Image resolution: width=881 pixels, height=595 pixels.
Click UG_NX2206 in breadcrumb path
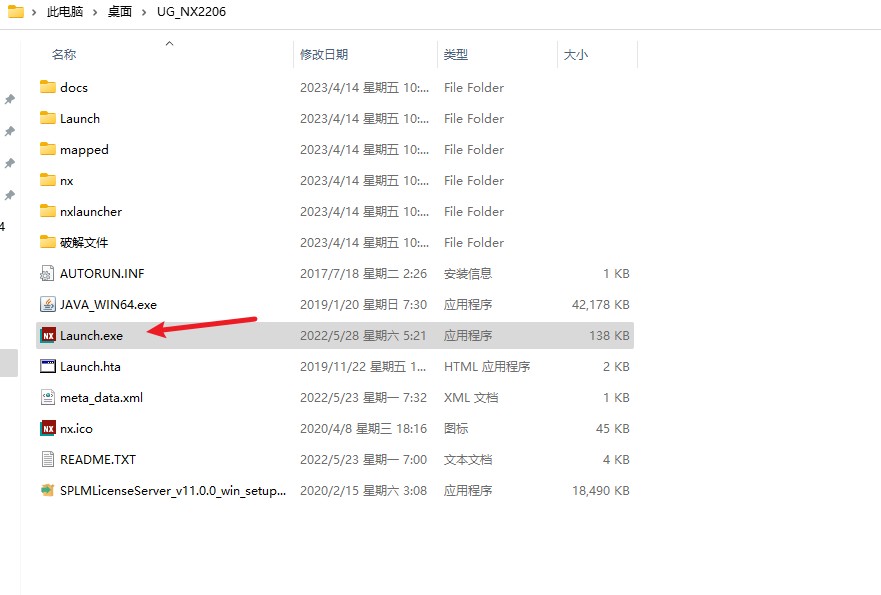[x=192, y=11]
